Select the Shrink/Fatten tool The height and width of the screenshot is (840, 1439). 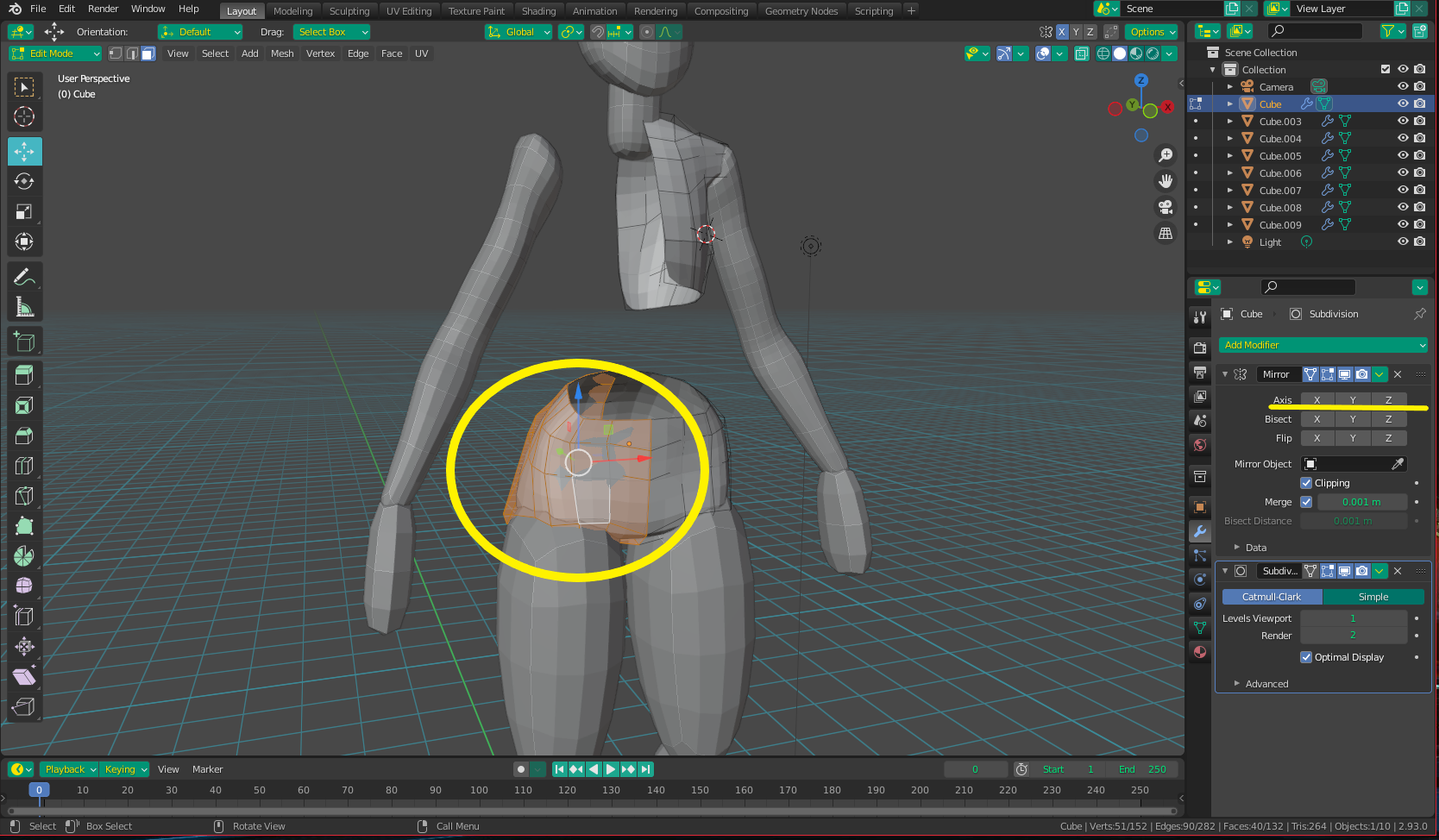(x=24, y=647)
